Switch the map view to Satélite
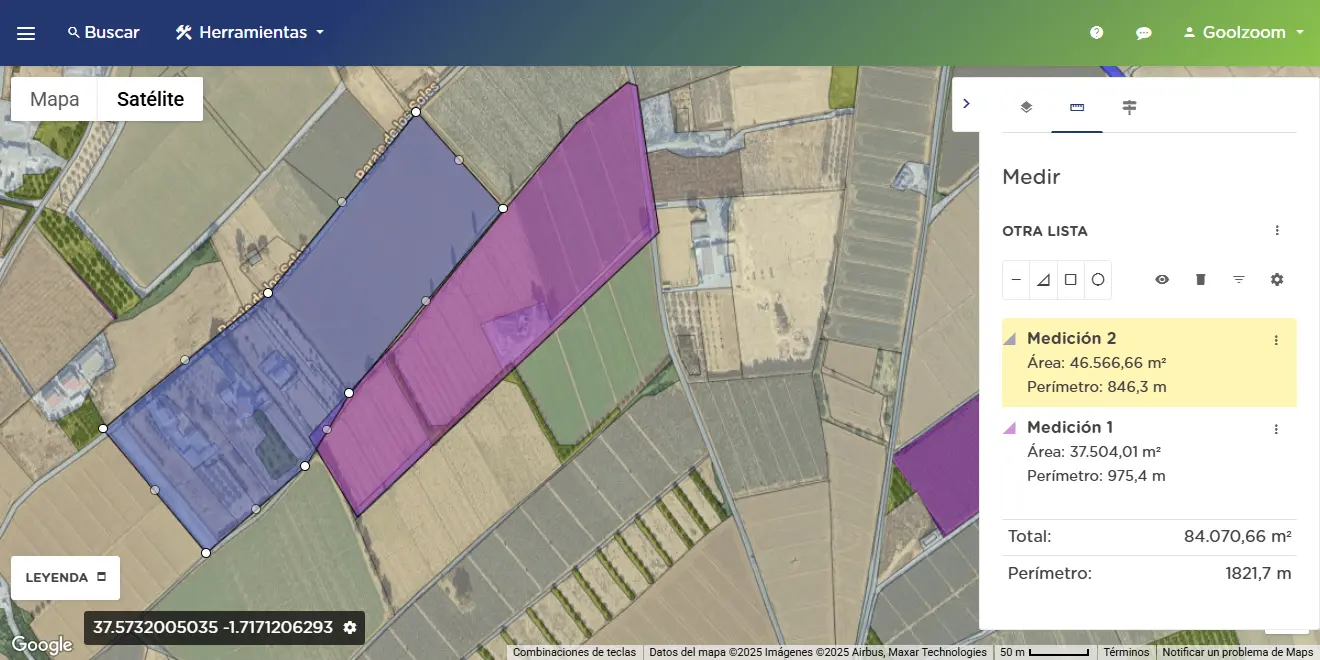Viewport: 1320px width, 660px height. [150, 99]
